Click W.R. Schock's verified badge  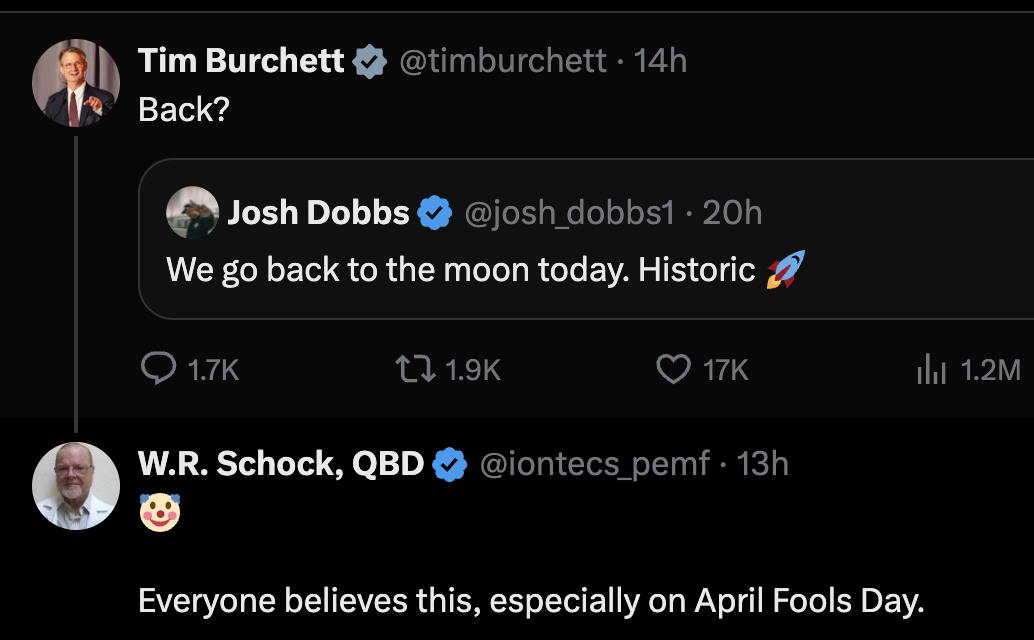[449, 463]
